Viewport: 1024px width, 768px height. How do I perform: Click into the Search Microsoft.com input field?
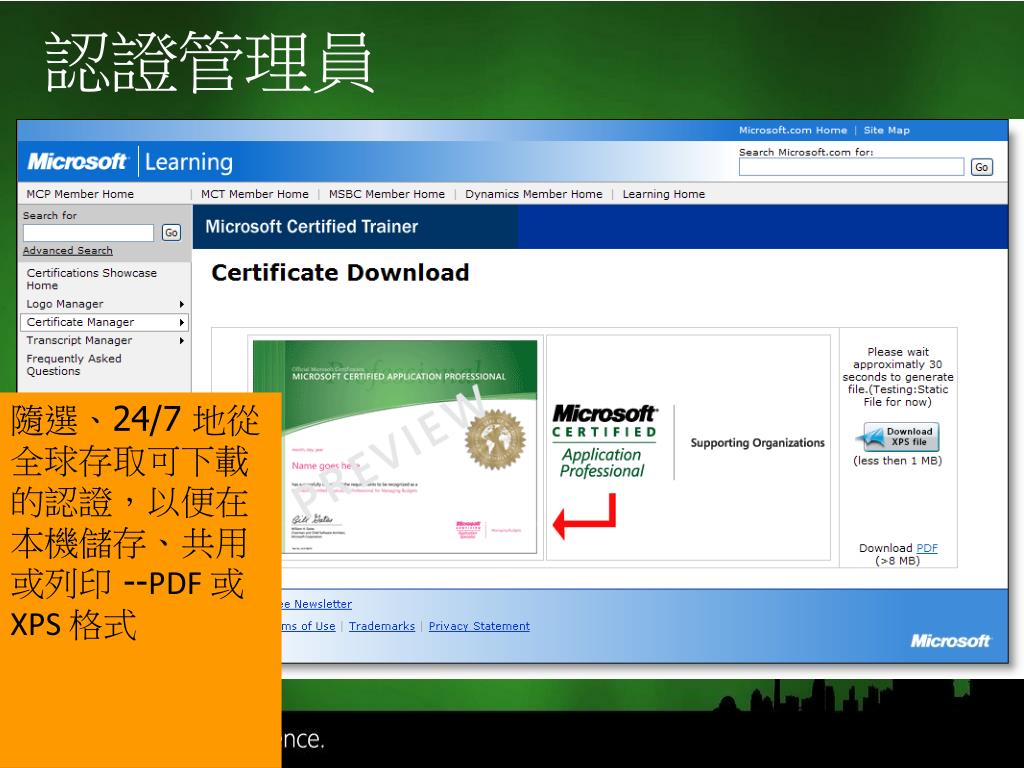click(851, 167)
